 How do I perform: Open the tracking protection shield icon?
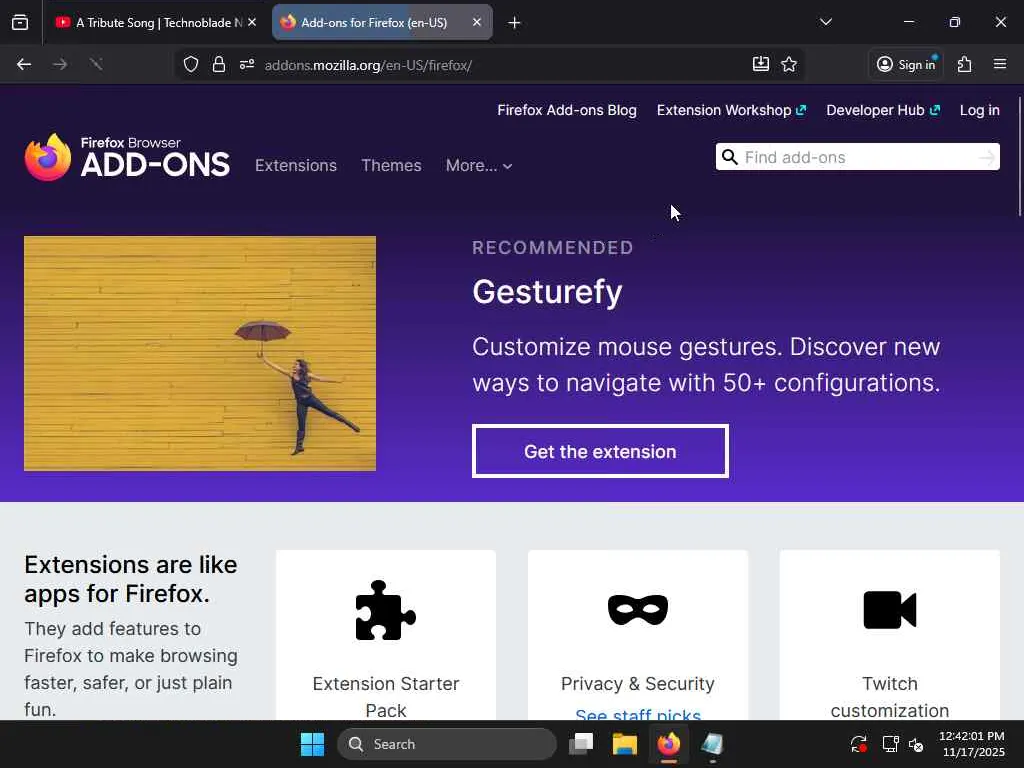point(191,65)
